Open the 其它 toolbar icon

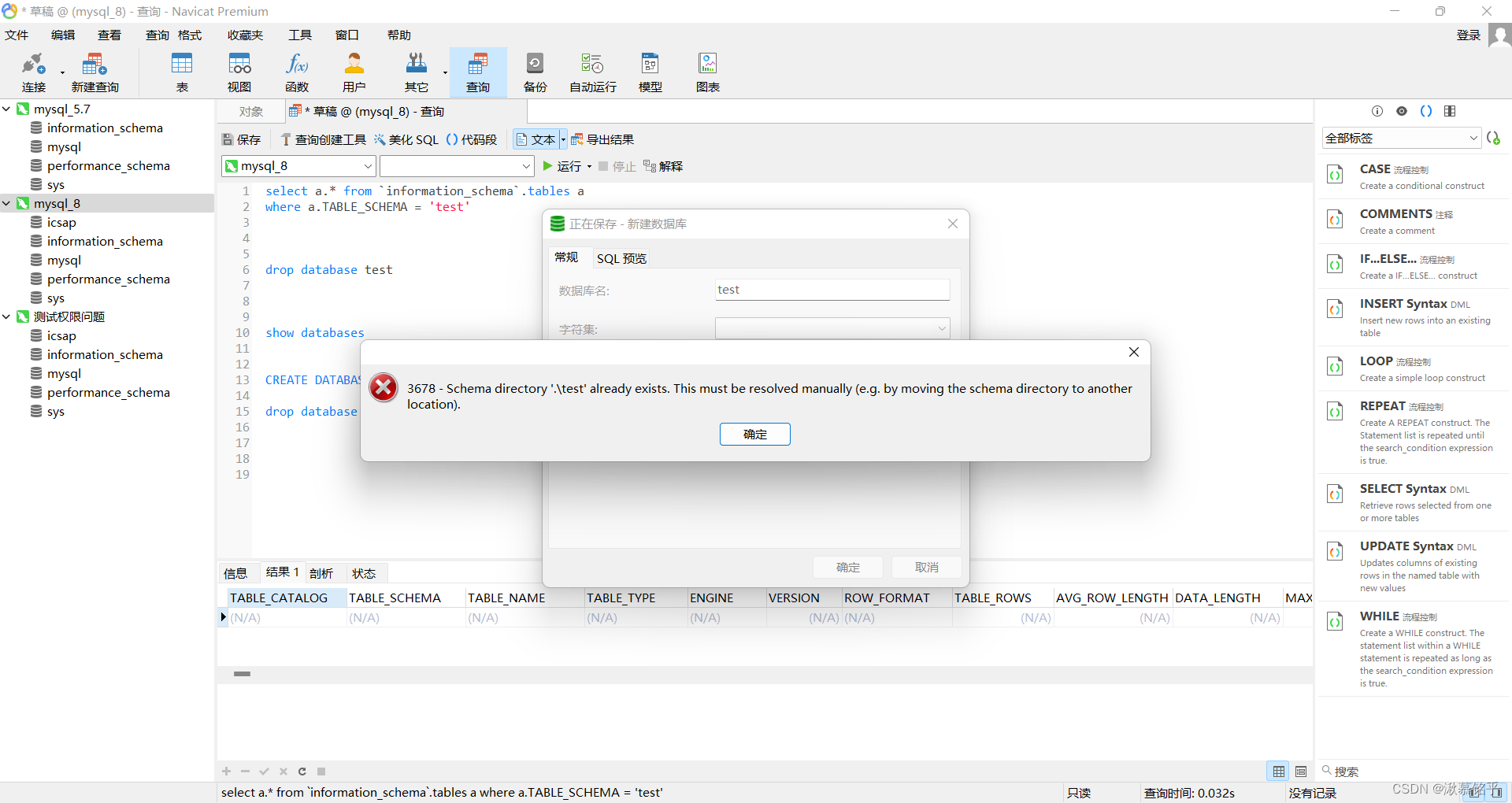(417, 72)
